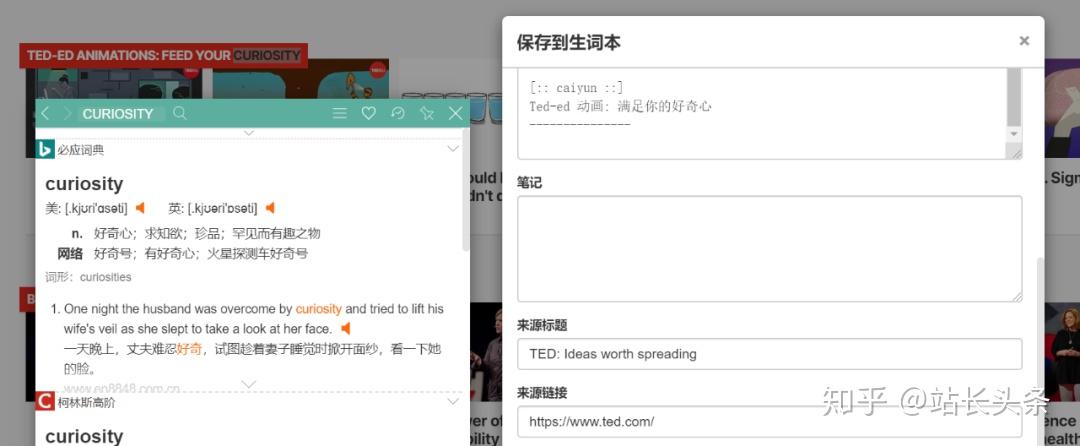Click the word form curiosities
1080x446 pixels.
point(105,277)
